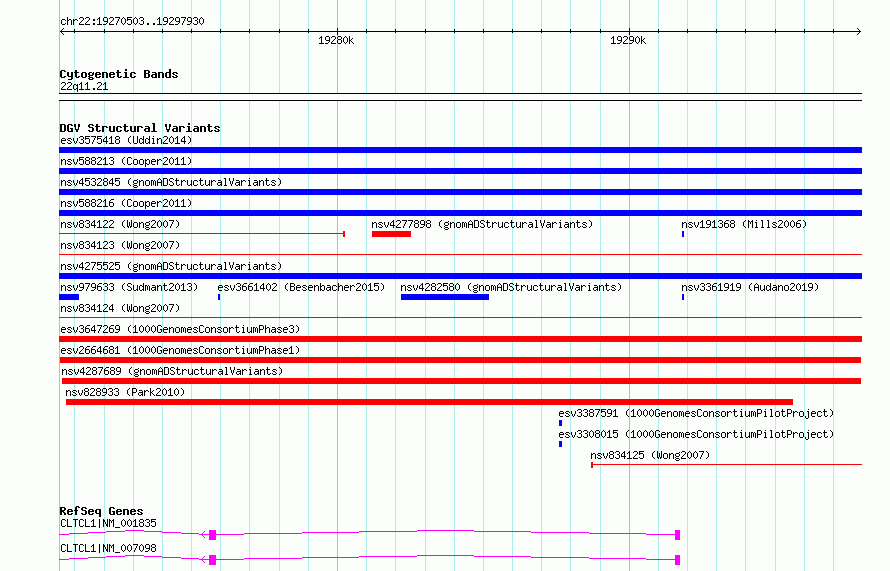Click the chr22:19270503..19297930 coordinate label

pos(132,21)
